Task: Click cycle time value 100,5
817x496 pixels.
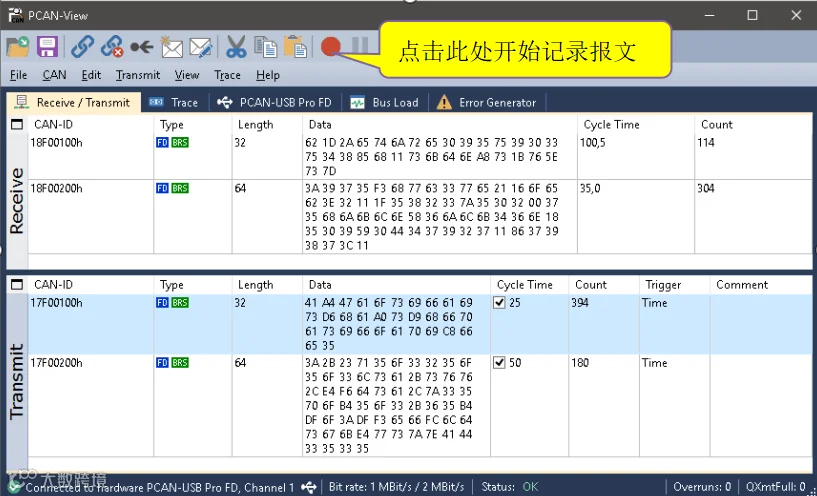Action: coord(593,143)
